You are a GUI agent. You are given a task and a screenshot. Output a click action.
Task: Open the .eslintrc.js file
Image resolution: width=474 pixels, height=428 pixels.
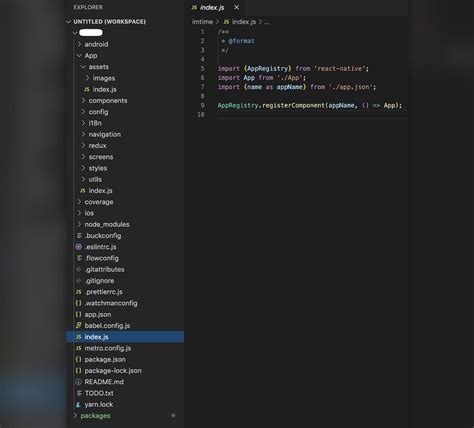pos(100,247)
